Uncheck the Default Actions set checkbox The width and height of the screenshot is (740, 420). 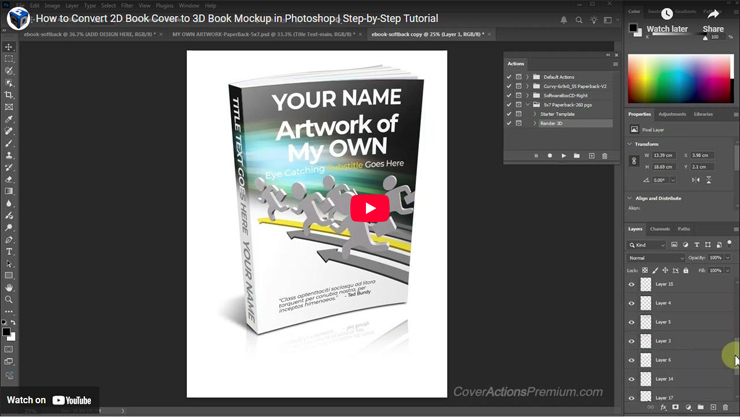pos(509,77)
